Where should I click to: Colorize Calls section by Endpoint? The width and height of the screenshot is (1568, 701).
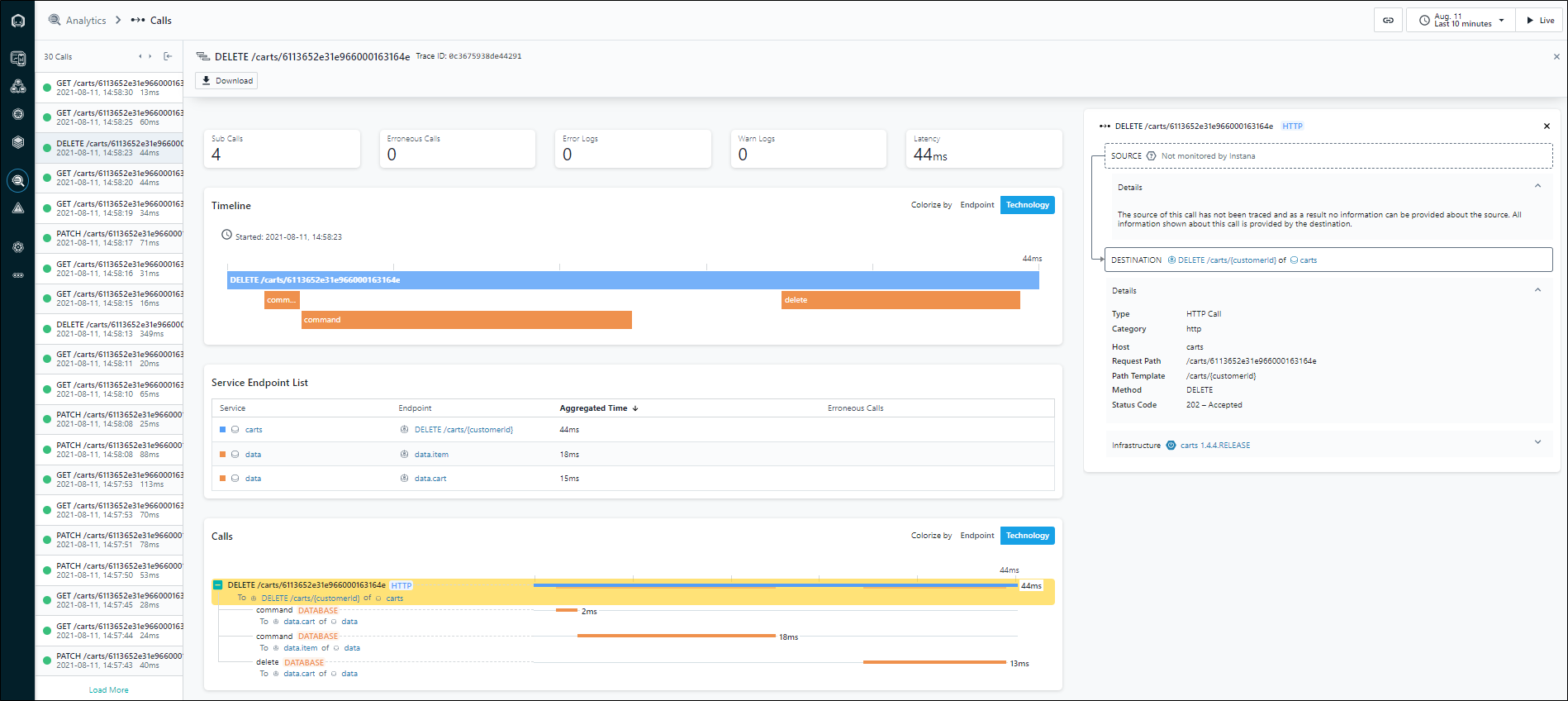tap(976, 536)
